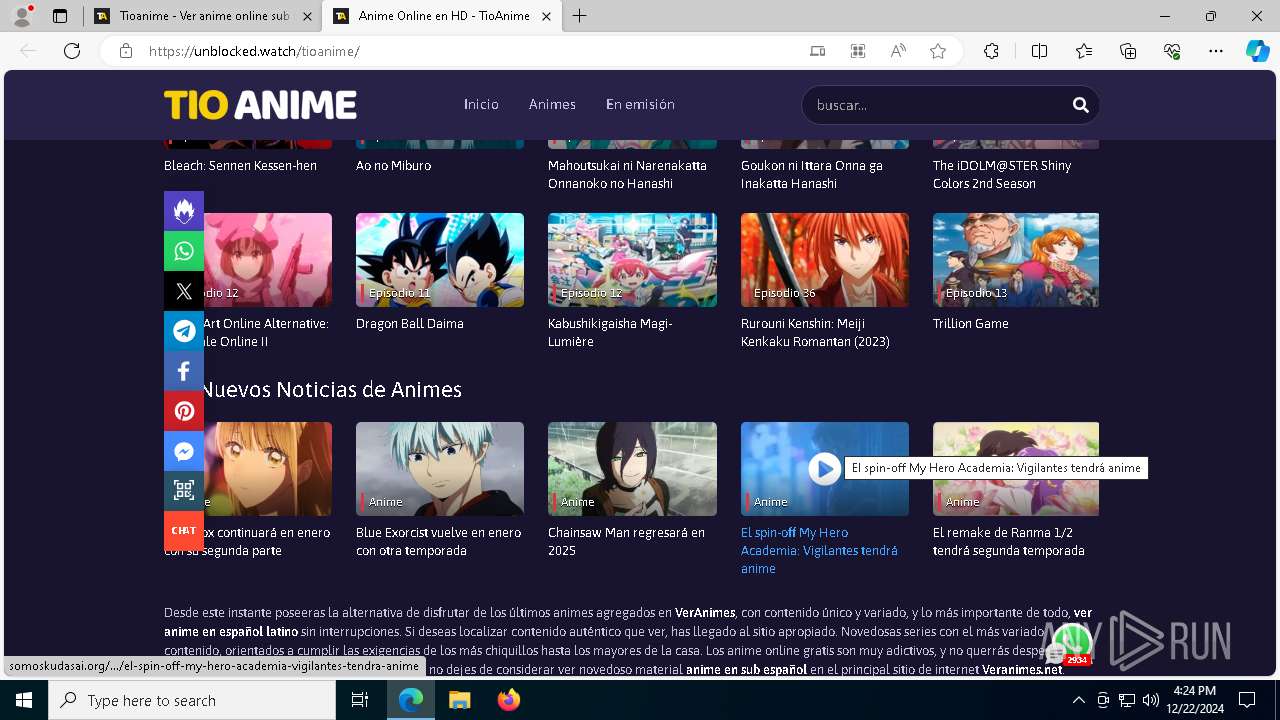This screenshot has height=720, width=1280.
Task: Open En emisión navigation item
Action: (x=640, y=105)
